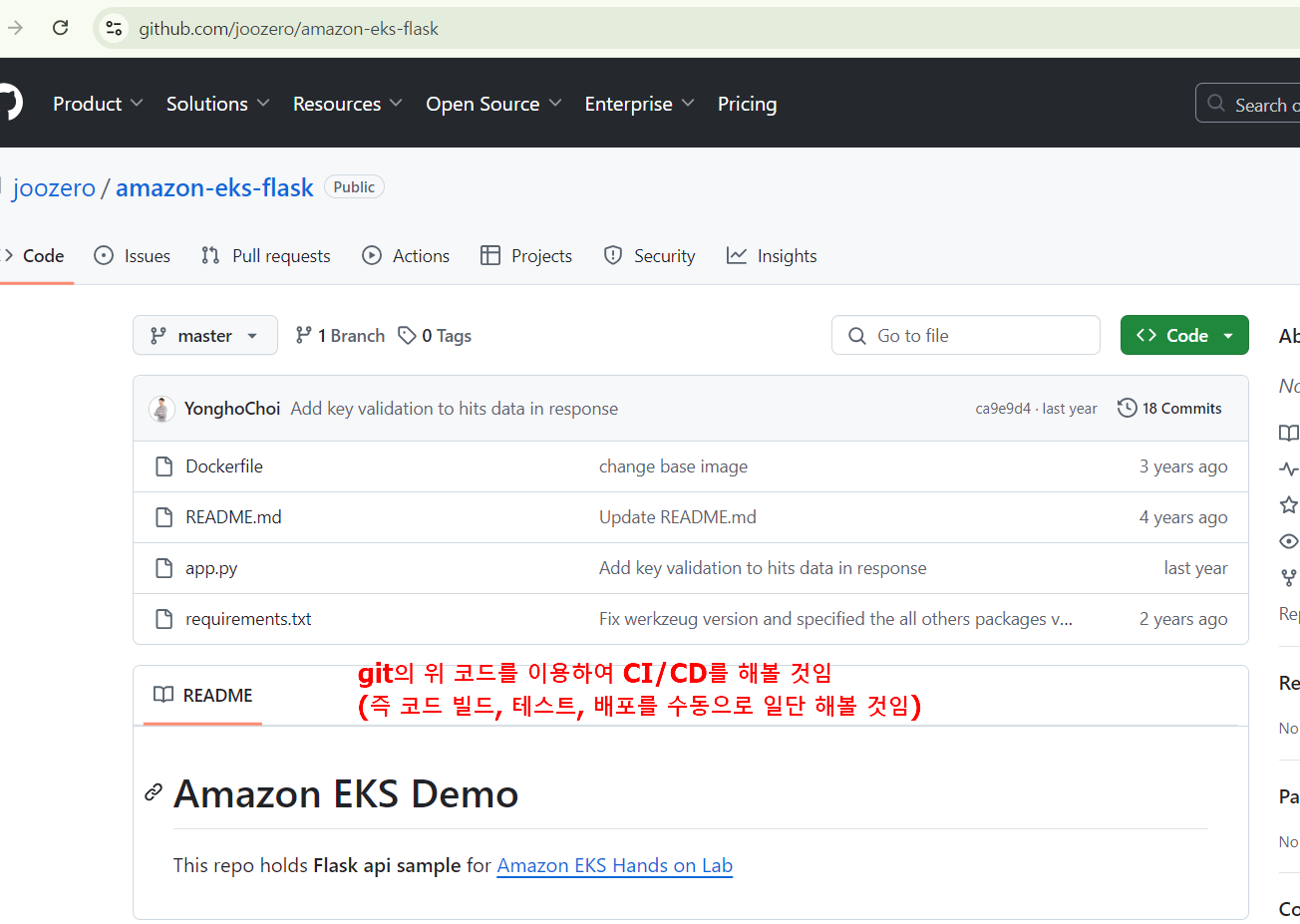
Task: Open app.py's 'Add key validation' commit message
Action: tap(763, 568)
